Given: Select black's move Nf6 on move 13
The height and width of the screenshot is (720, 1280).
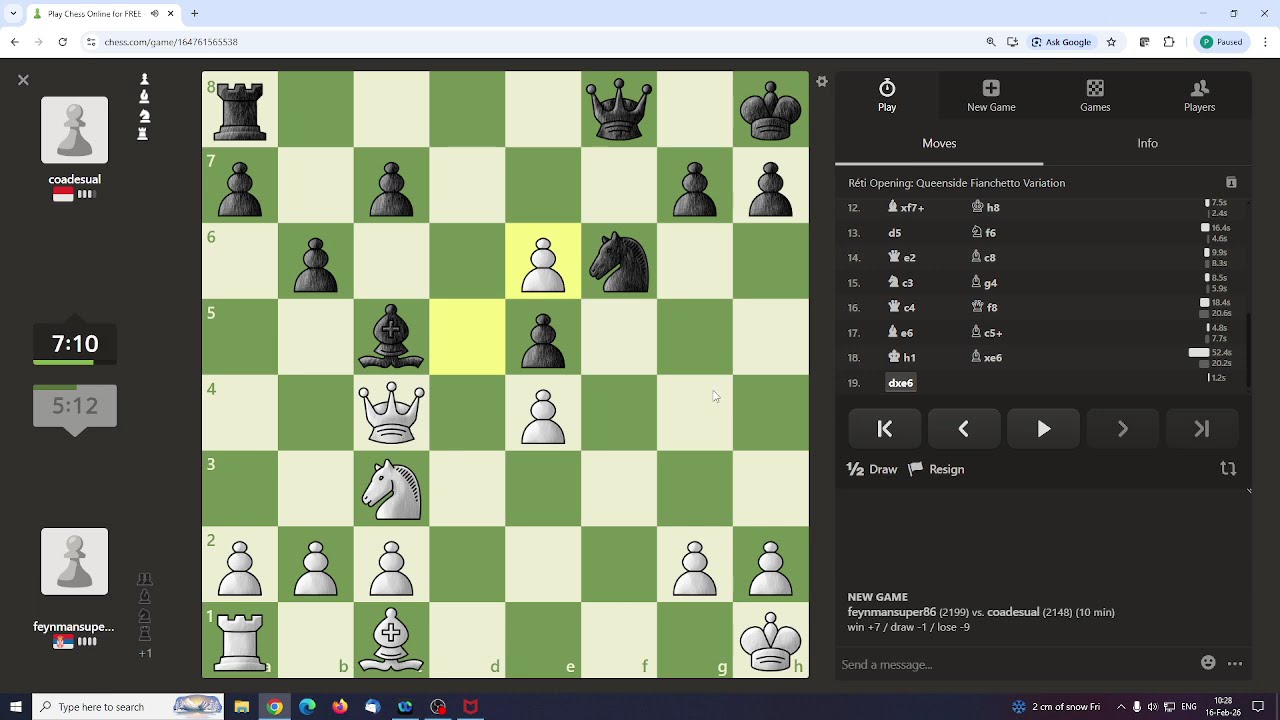Looking at the screenshot, I should 984,233.
